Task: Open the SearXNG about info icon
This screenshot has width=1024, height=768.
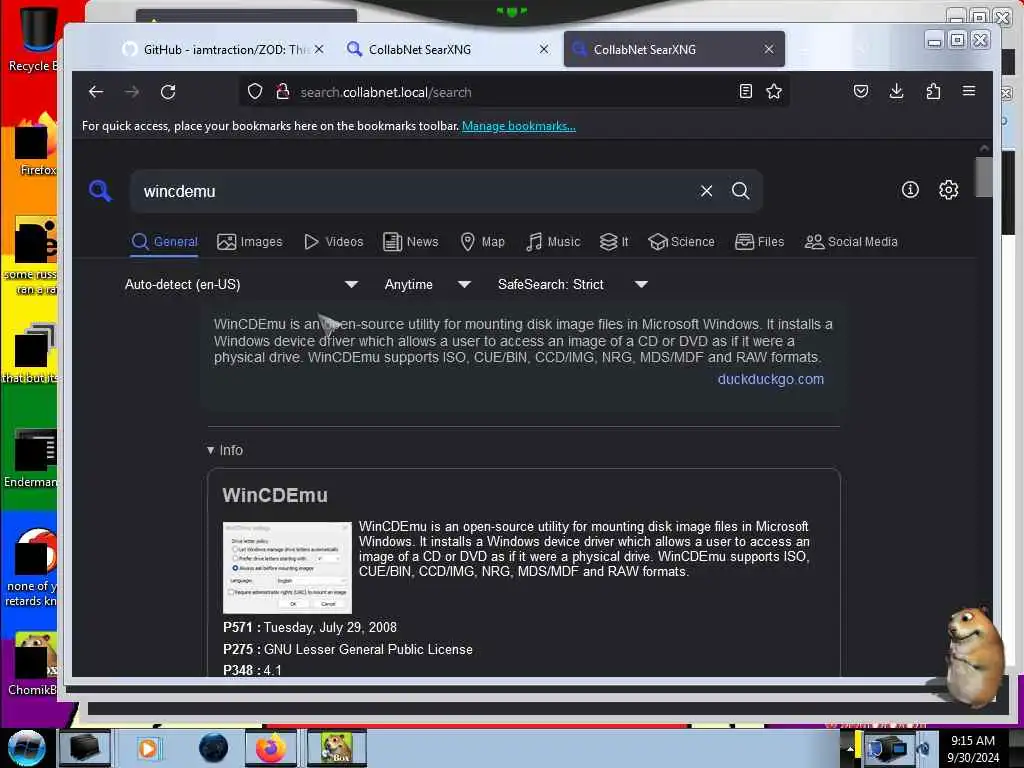Action: tap(910, 190)
